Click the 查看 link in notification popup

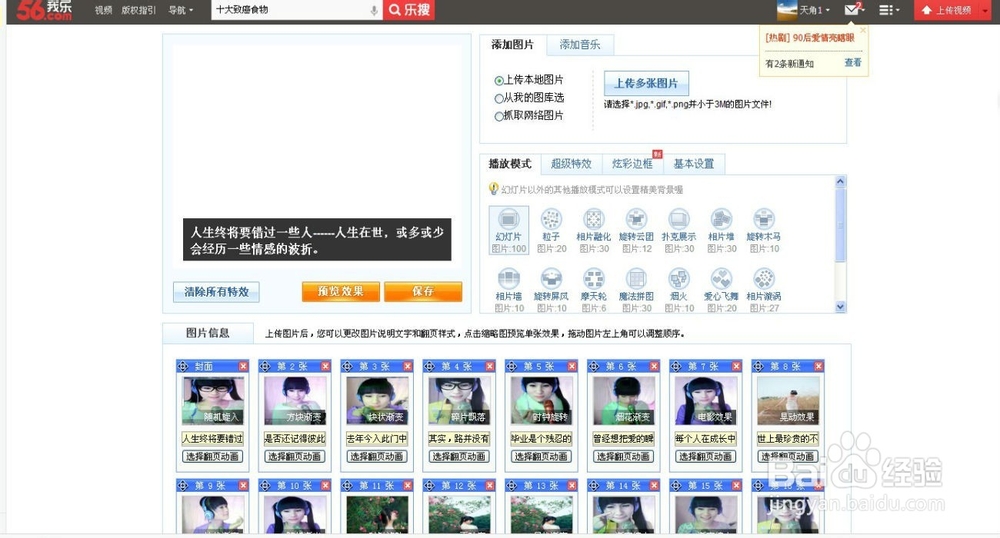(853, 62)
